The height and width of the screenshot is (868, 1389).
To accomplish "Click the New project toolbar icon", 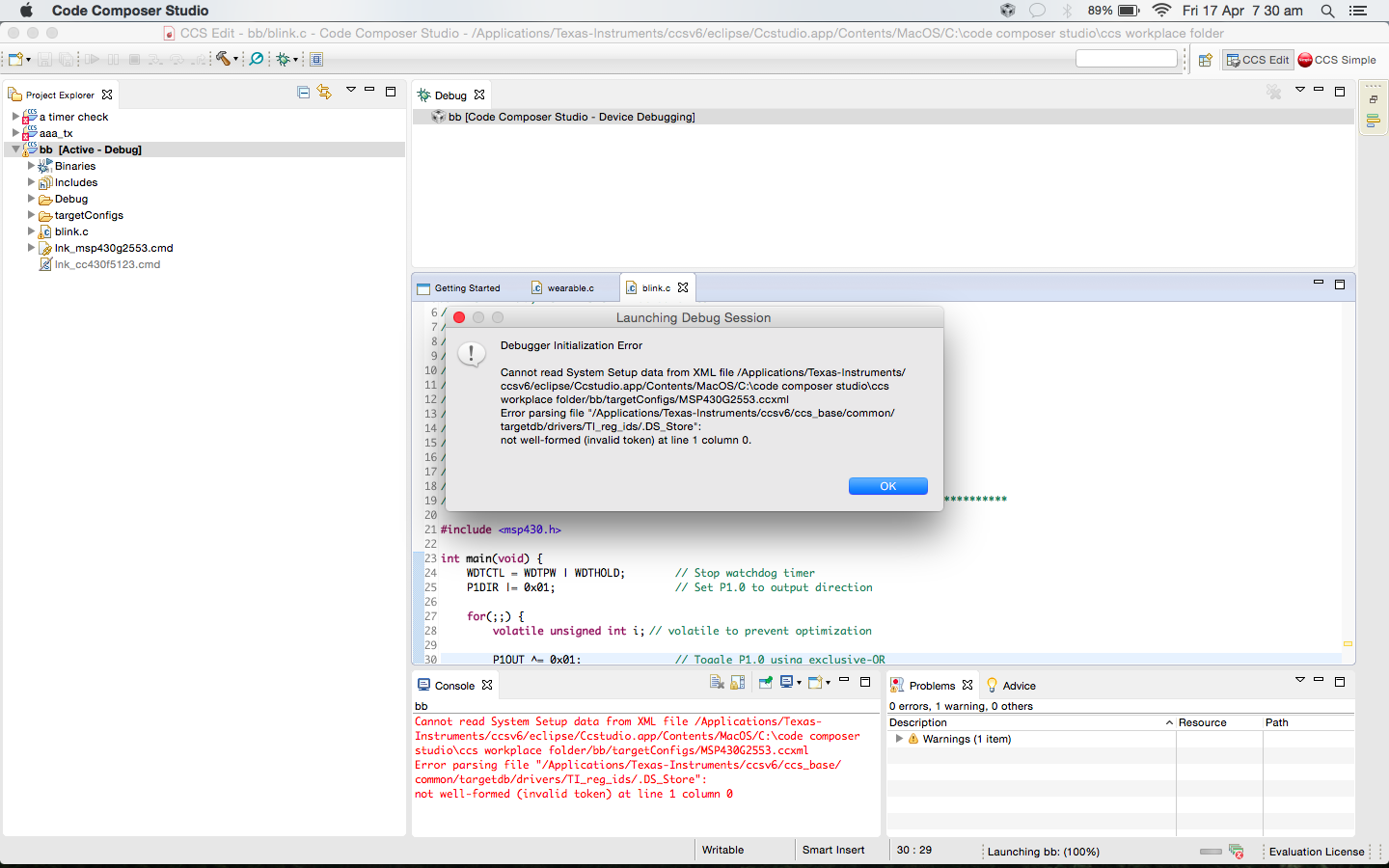I will point(15,60).
